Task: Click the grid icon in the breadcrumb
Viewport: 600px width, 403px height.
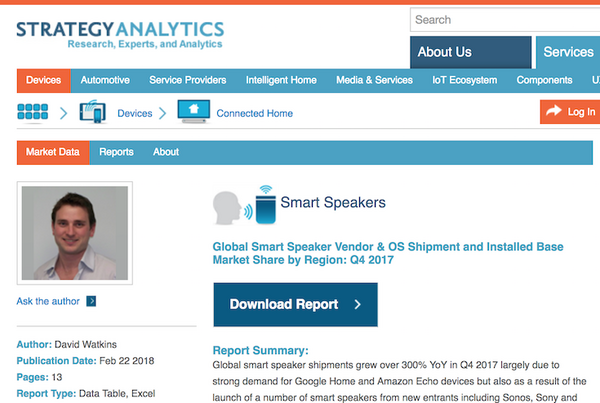Action: 34,113
